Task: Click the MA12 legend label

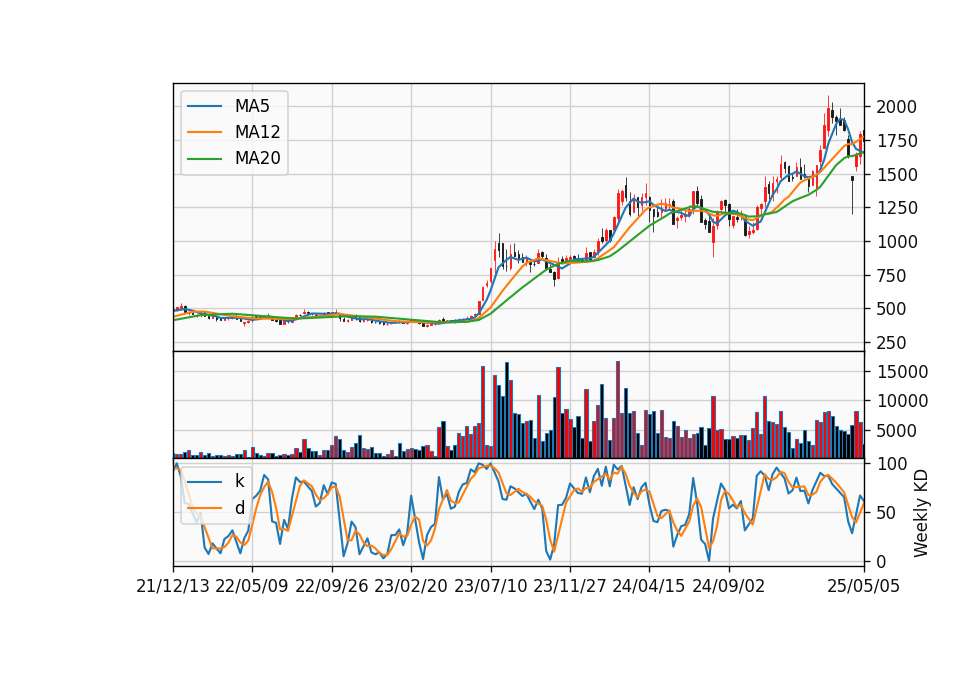Action: (257, 132)
